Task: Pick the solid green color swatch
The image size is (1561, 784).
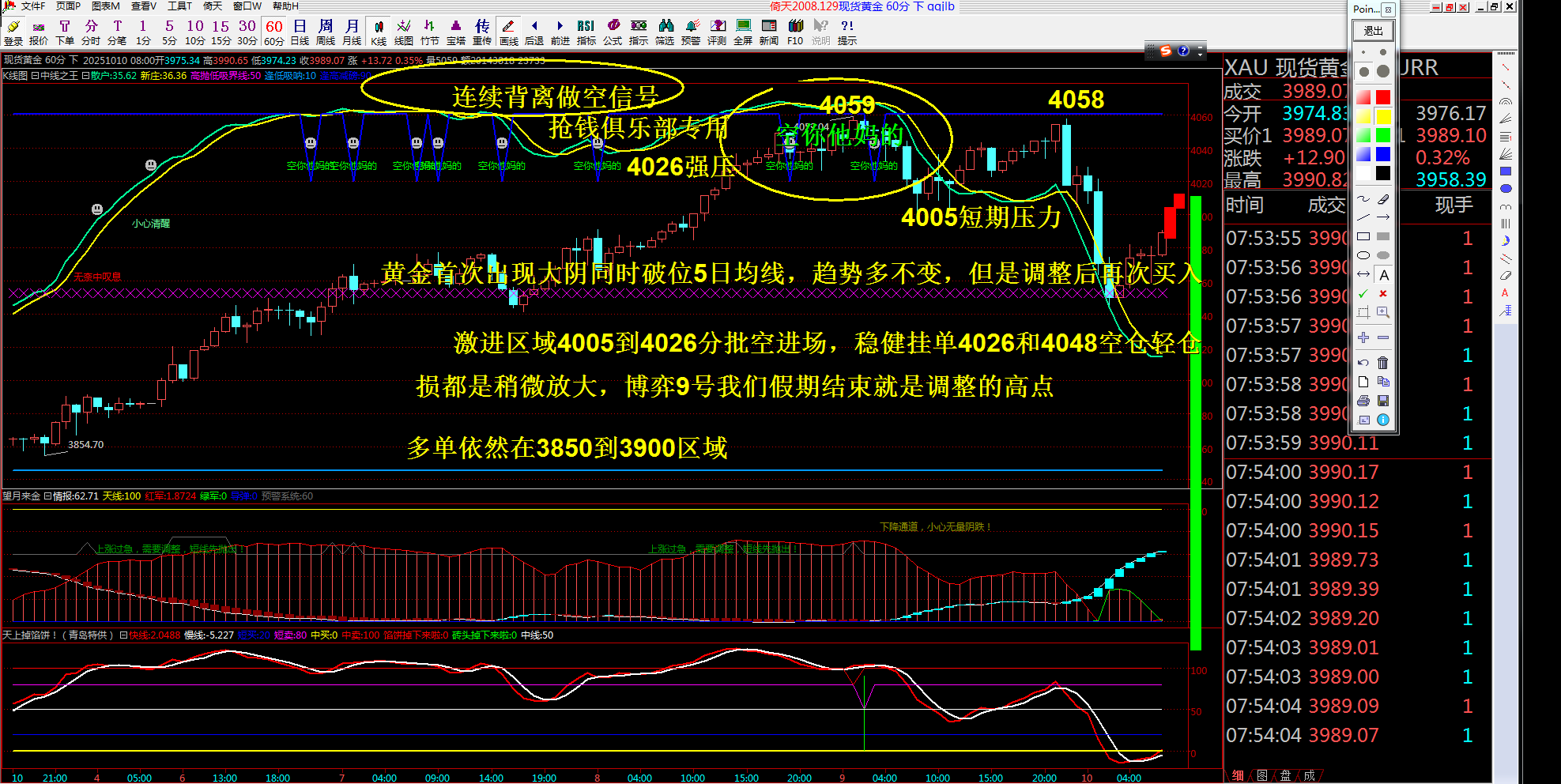Action: [1382, 135]
